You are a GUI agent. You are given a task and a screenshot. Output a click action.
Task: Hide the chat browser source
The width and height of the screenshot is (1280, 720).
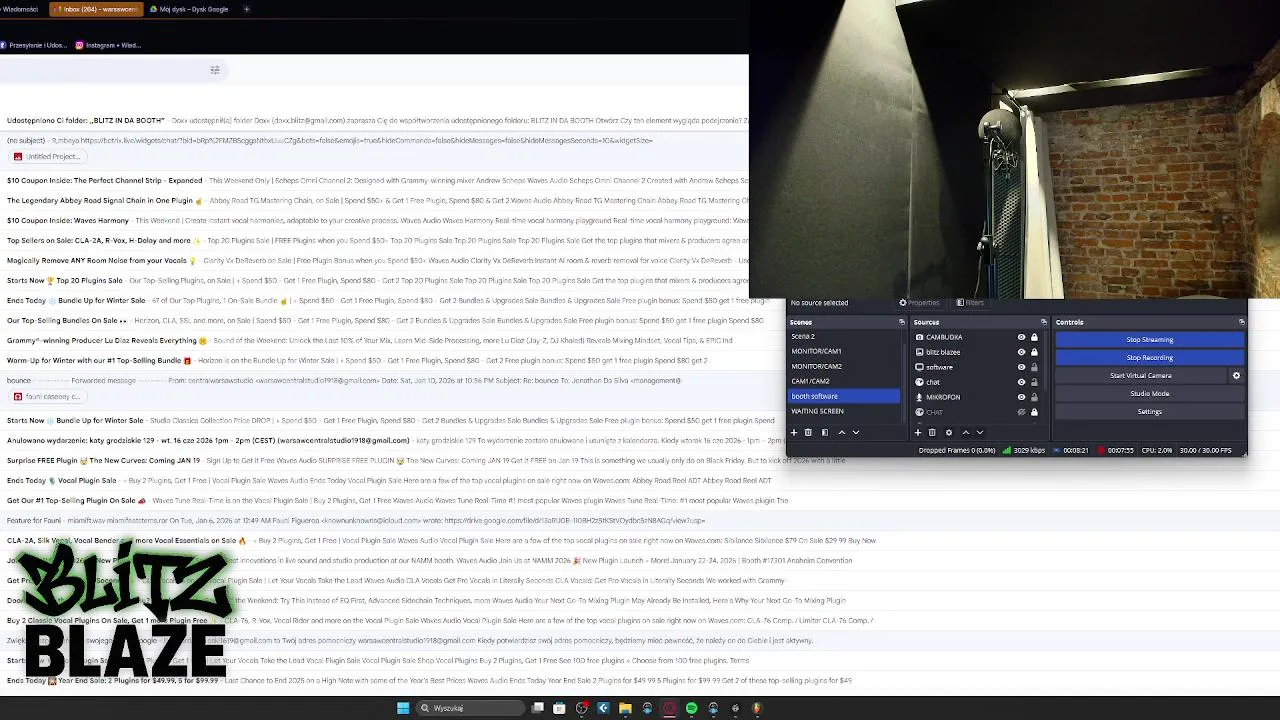(1021, 382)
